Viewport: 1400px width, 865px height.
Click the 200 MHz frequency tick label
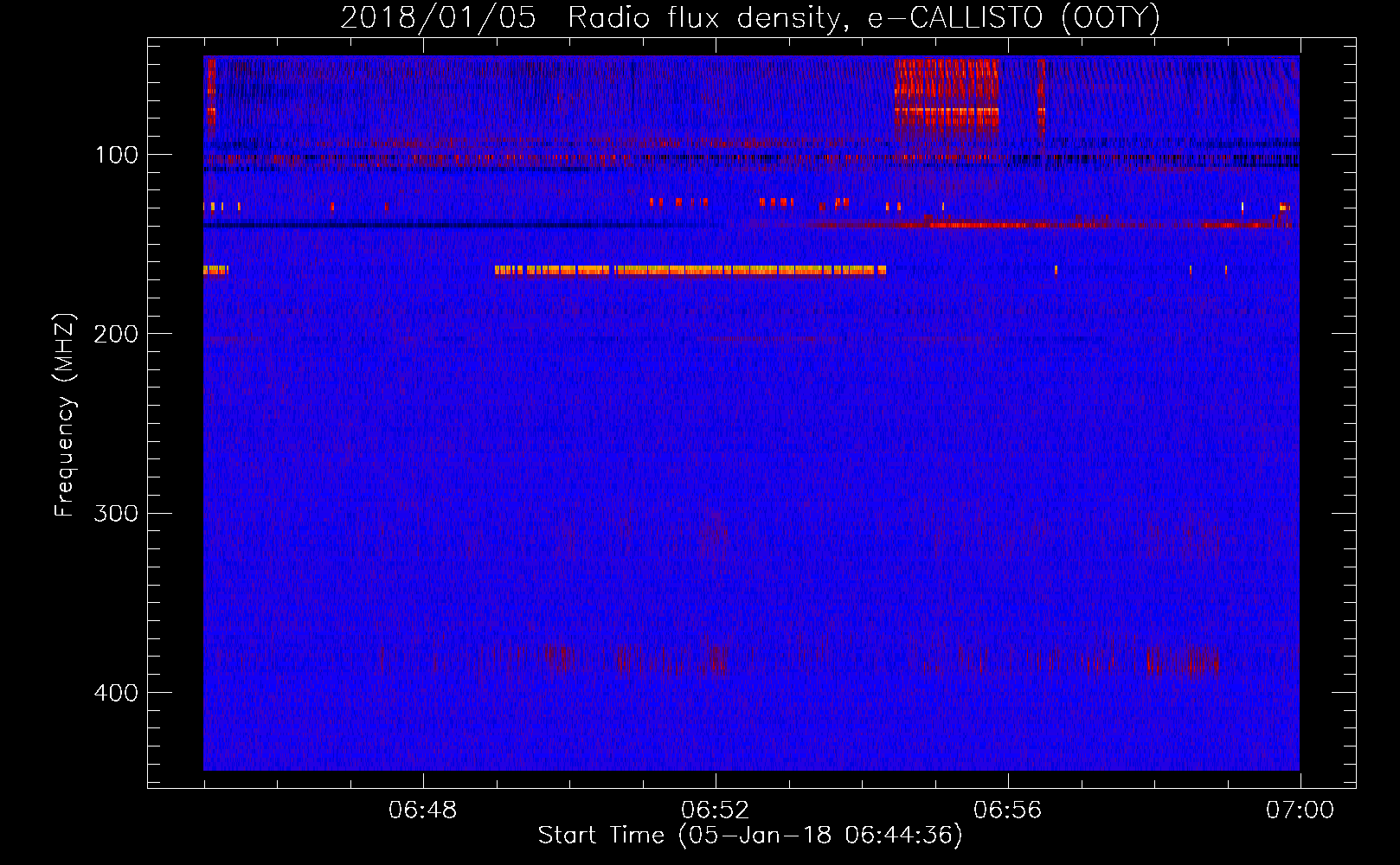pyautogui.click(x=116, y=334)
